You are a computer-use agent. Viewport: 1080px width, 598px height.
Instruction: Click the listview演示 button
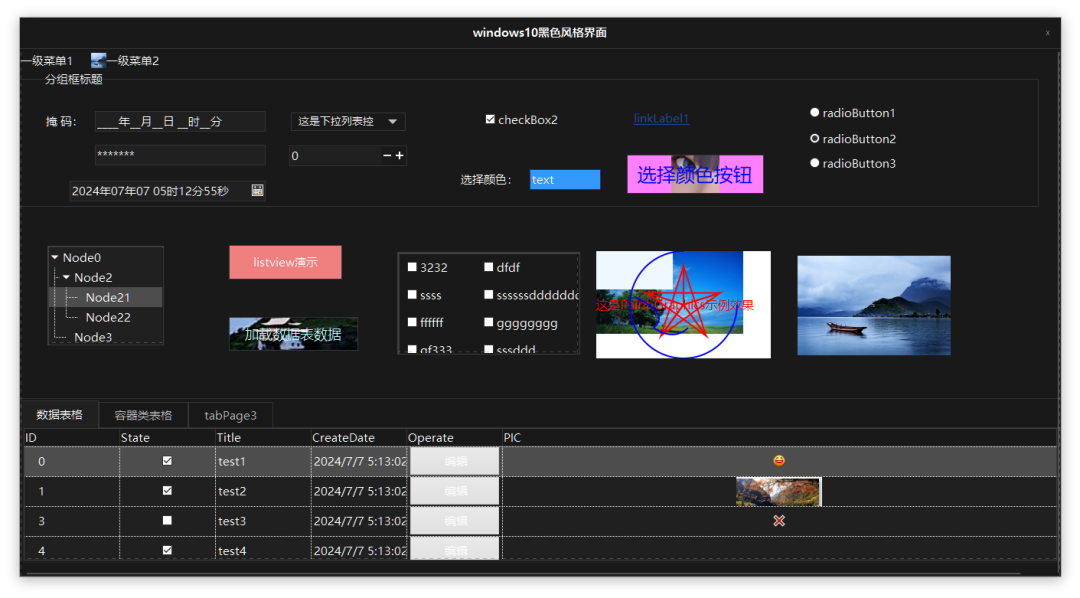285,262
